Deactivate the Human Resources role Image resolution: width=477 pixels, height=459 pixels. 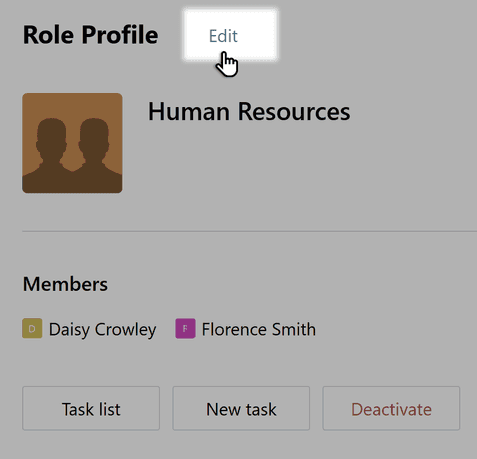[x=391, y=408]
